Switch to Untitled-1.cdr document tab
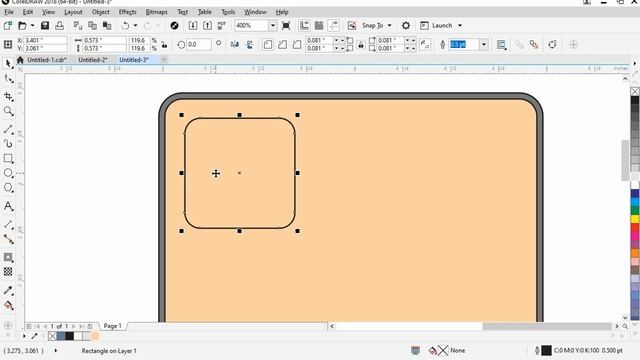640x360 pixels. point(47,60)
